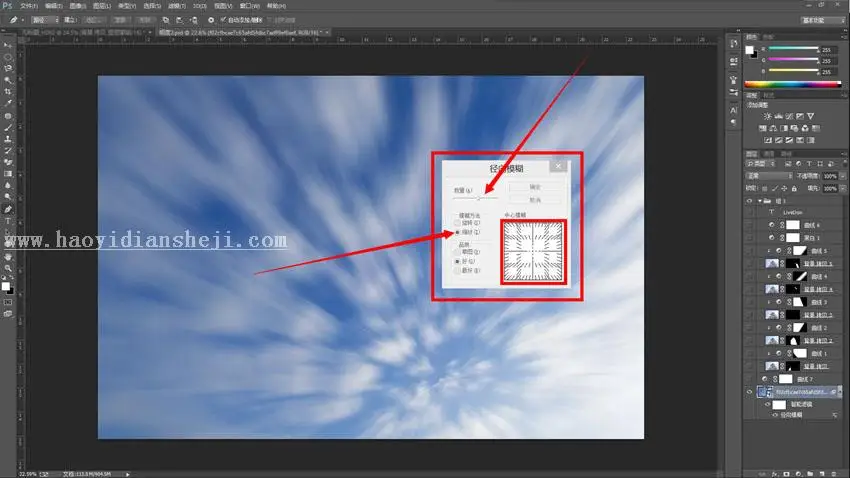This screenshot has width=850, height=478.
Task: Pick a color from the spectrum ramp
Action: (793, 85)
